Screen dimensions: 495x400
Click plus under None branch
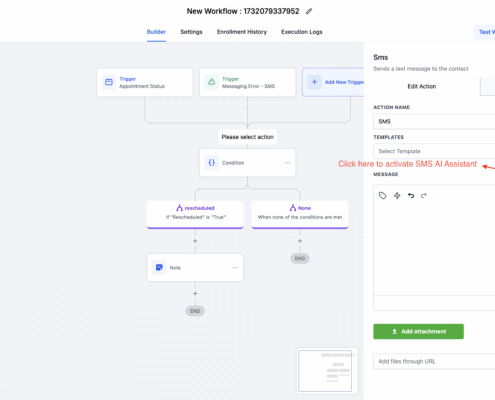coord(300,241)
